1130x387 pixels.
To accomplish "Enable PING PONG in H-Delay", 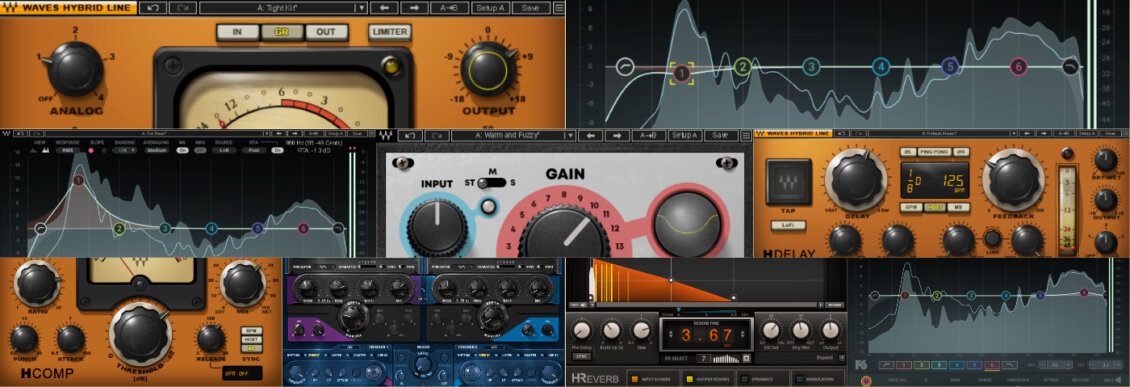I will (x=935, y=152).
